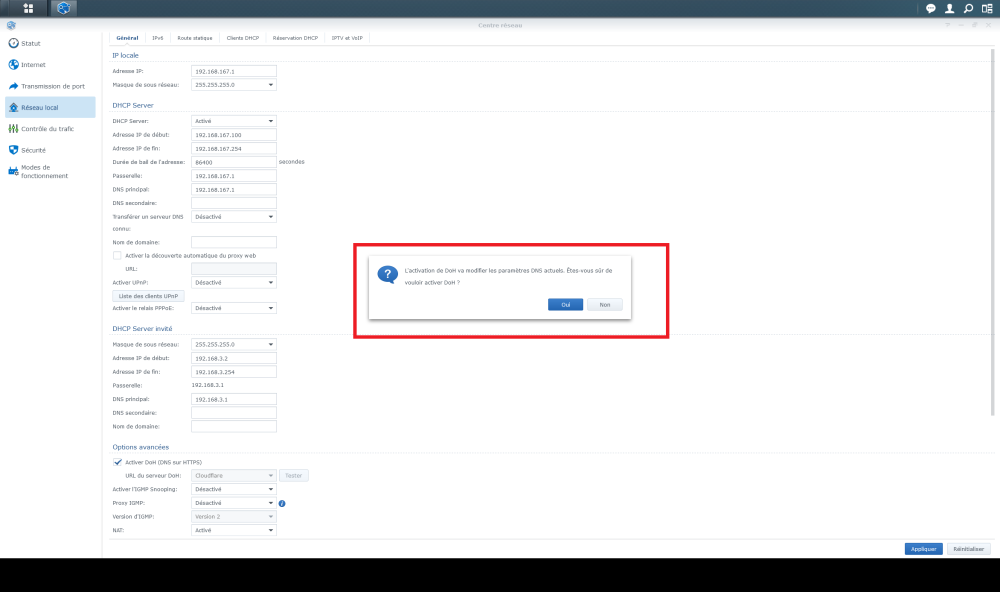This screenshot has height=592, width=1000.
Task: Click Liste des clients UPnP button
Action: click(149, 296)
